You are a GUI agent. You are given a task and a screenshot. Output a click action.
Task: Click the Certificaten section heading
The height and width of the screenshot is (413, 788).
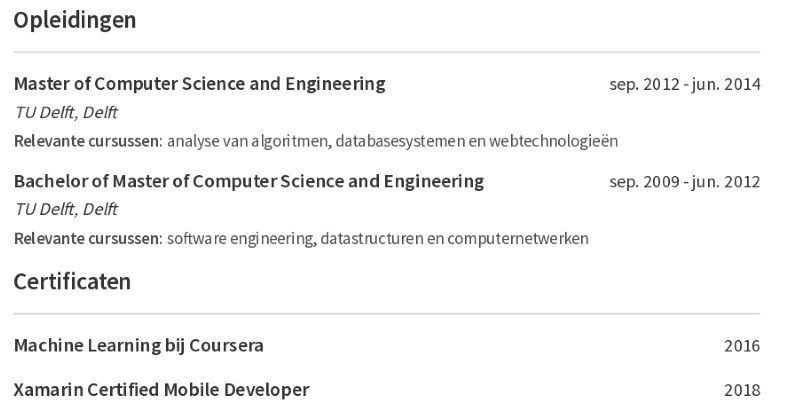pyautogui.click(x=72, y=282)
